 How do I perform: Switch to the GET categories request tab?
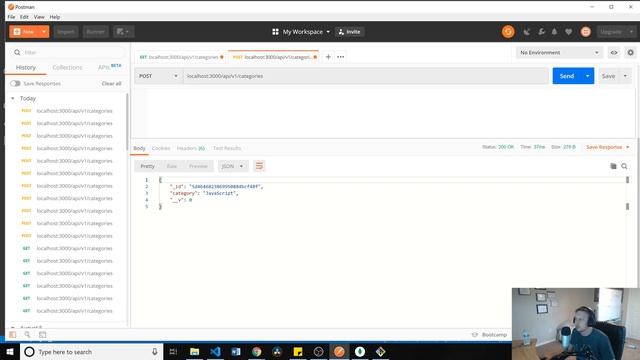coord(182,57)
